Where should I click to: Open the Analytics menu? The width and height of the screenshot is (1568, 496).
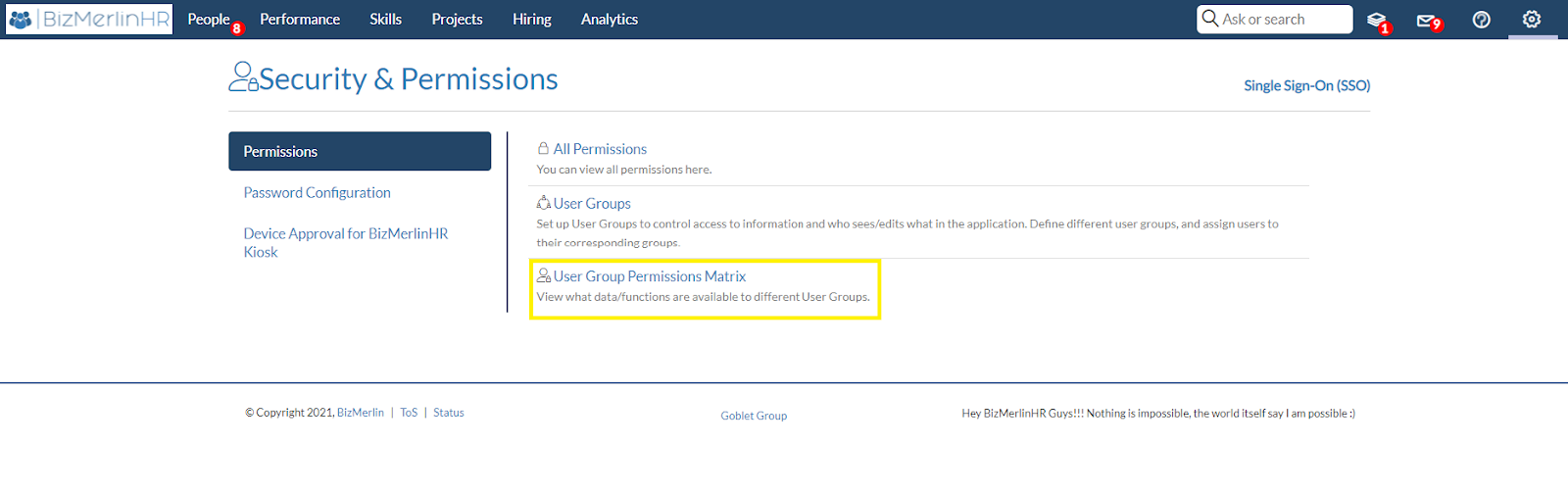pyautogui.click(x=610, y=20)
